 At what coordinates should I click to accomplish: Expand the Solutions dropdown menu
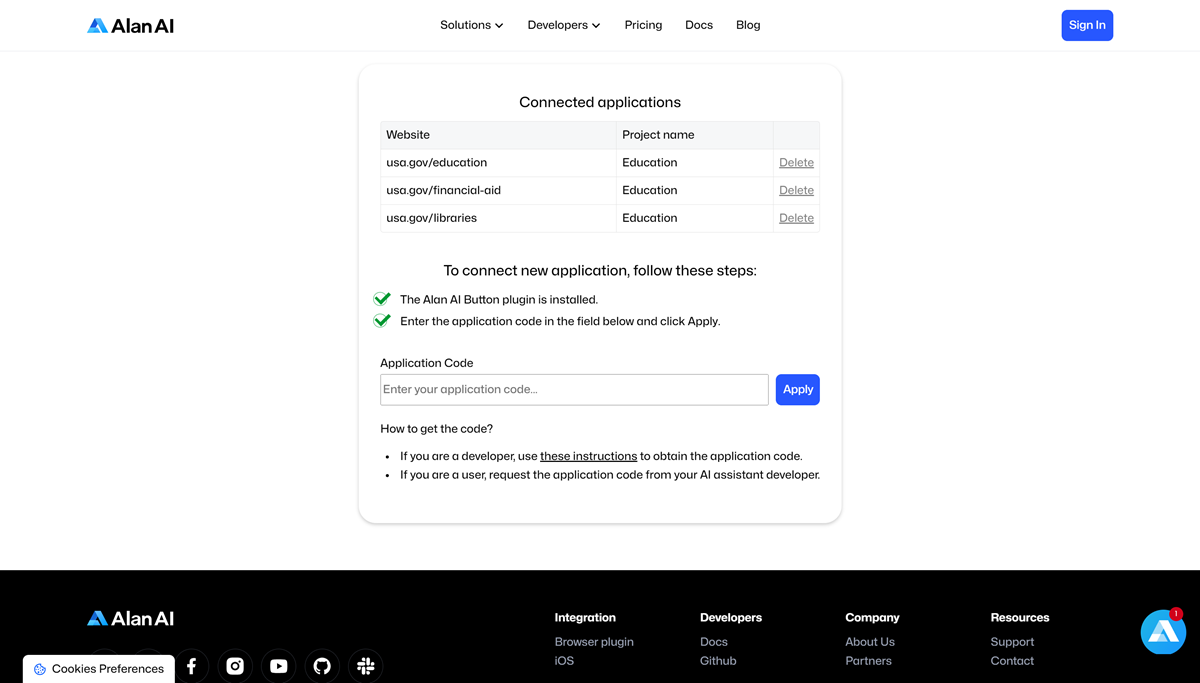(471, 25)
